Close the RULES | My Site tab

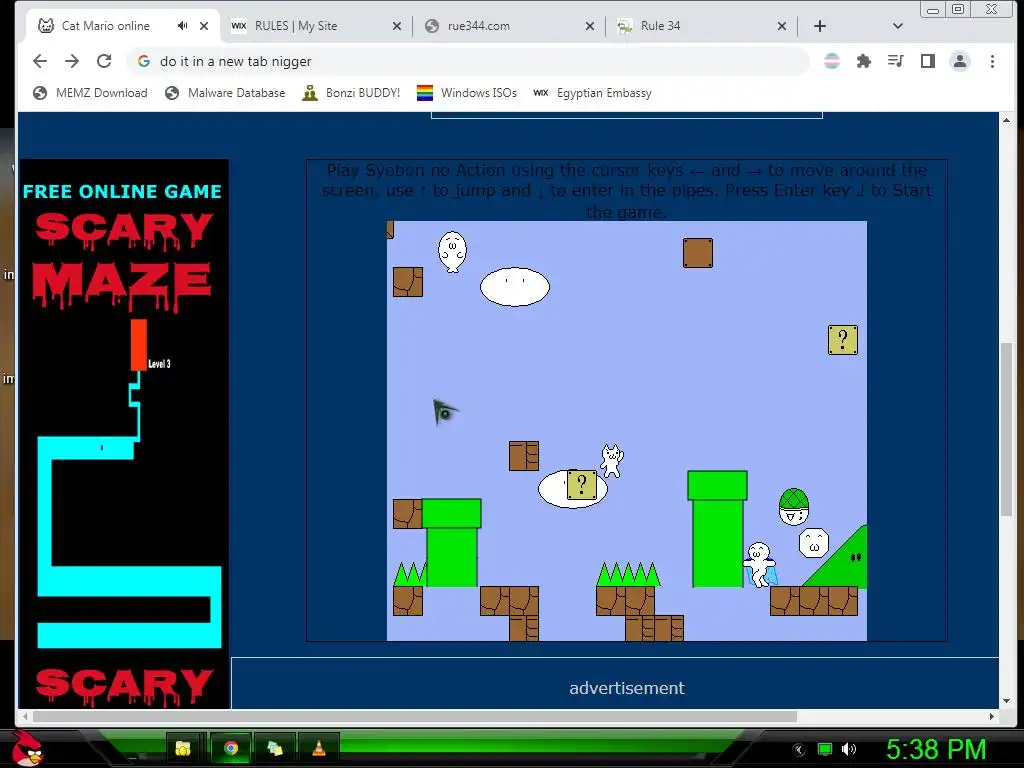396,26
